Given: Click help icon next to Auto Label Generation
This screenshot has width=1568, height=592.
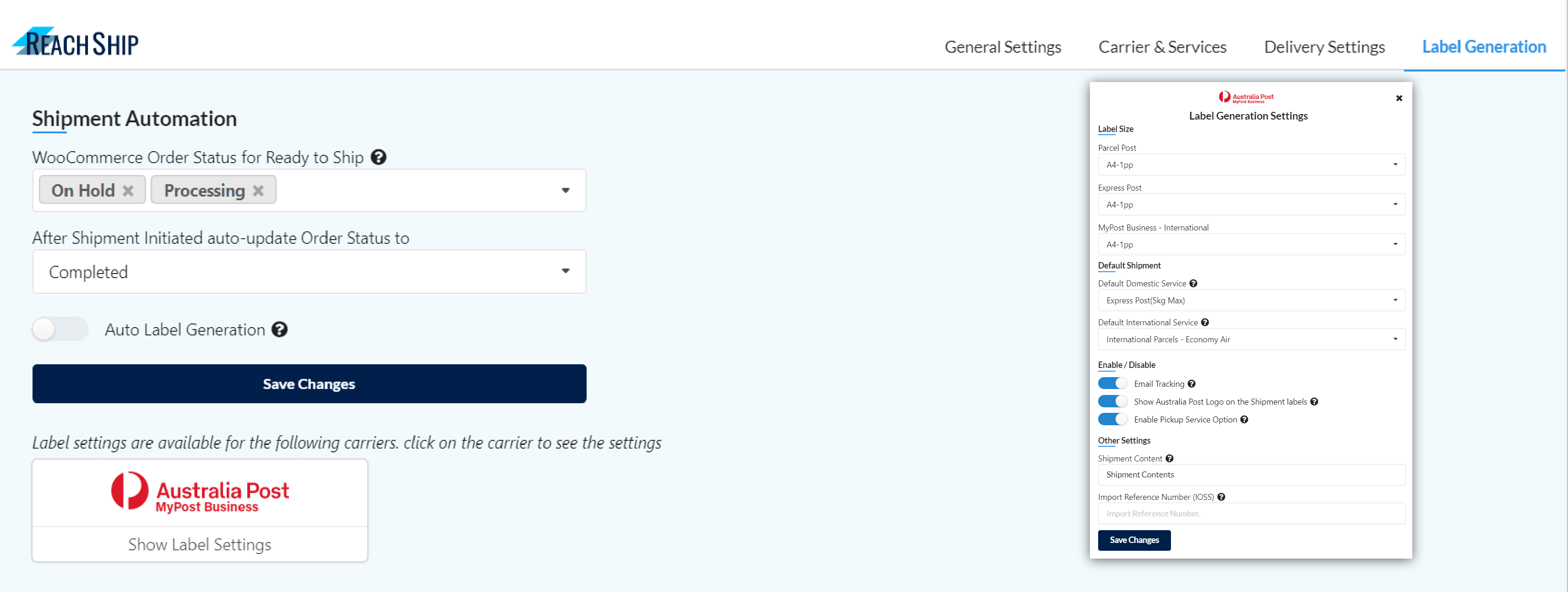Looking at the screenshot, I should [x=279, y=329].
